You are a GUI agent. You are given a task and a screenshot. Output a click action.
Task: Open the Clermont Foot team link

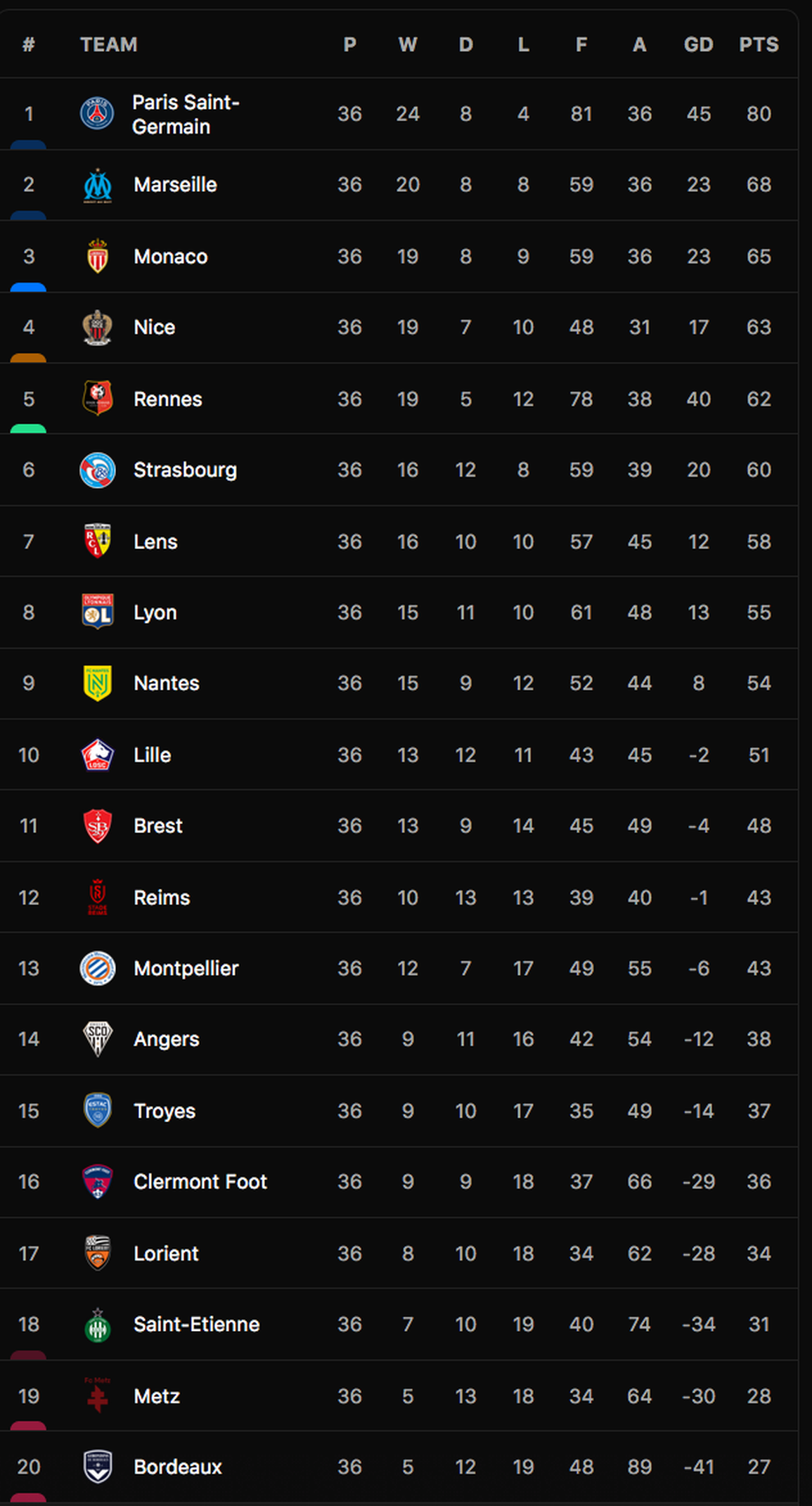tap(200, 1182)
